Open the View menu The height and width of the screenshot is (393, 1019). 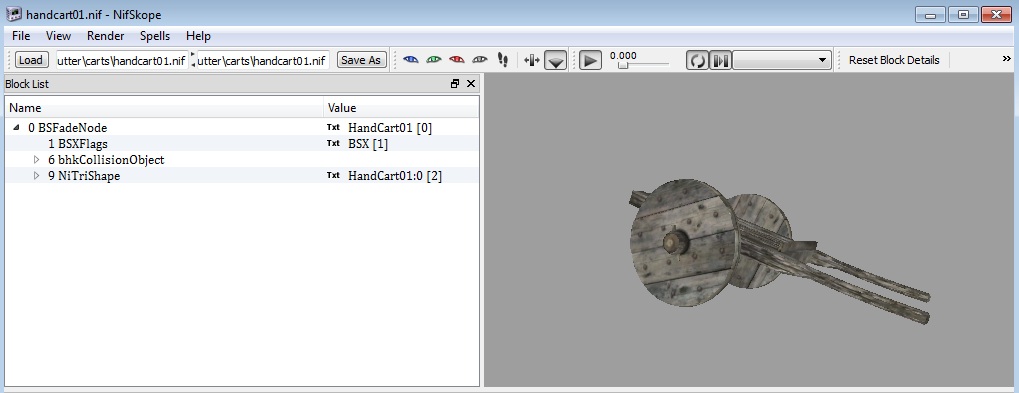[58, 36]
